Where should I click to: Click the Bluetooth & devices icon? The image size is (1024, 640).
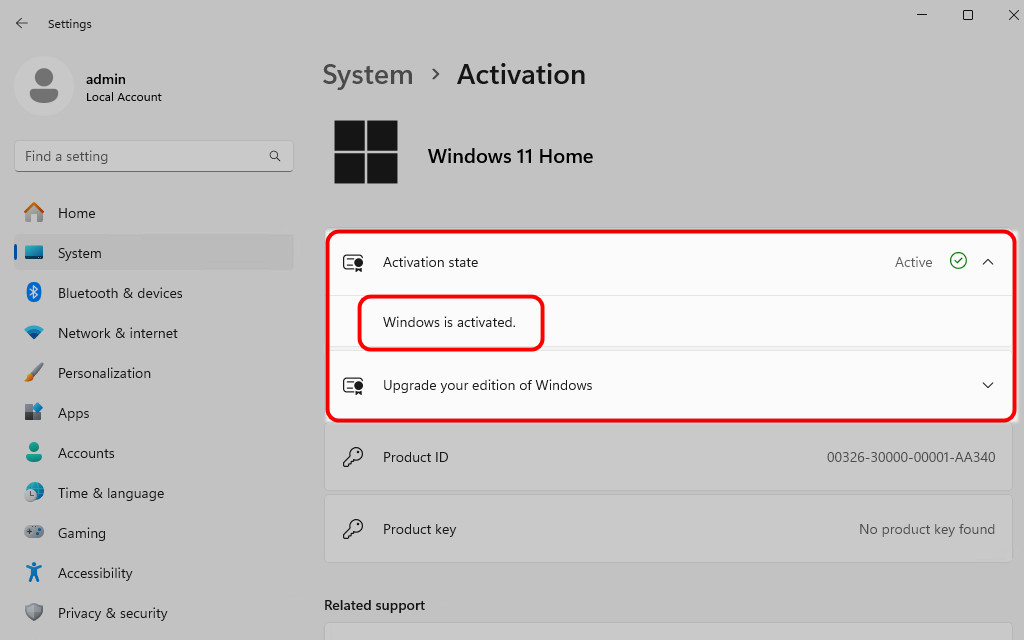coord(34,293)
